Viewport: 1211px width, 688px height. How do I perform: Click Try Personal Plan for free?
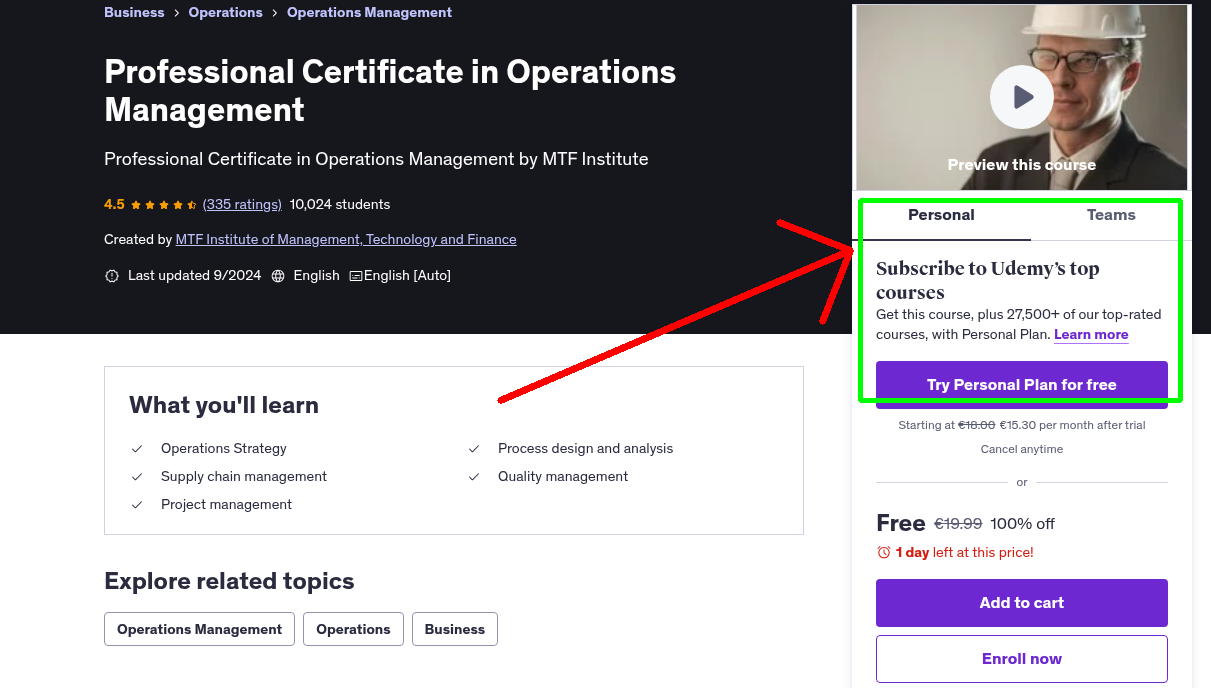click(x=1022, y=385)
